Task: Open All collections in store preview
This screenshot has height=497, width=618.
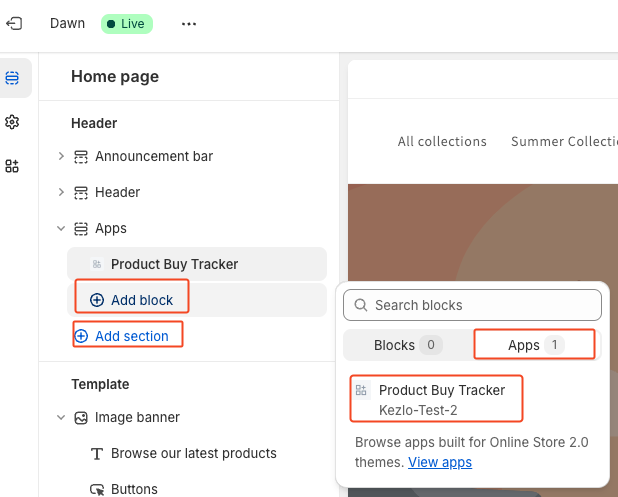Action: point(442,141)
